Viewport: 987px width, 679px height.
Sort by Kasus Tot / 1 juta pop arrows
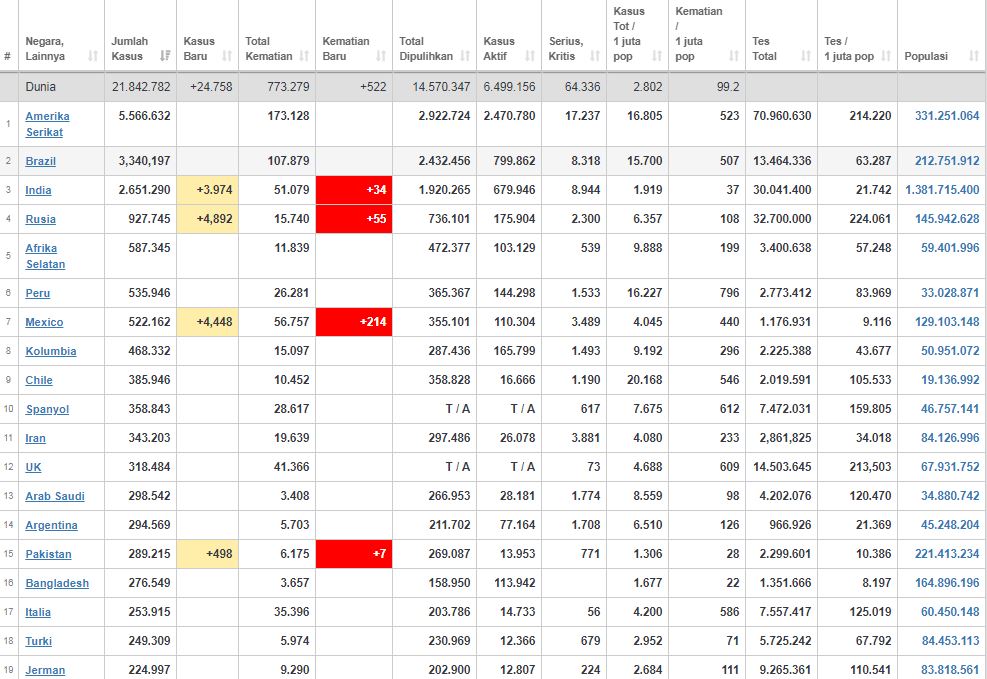click(657, 56)
